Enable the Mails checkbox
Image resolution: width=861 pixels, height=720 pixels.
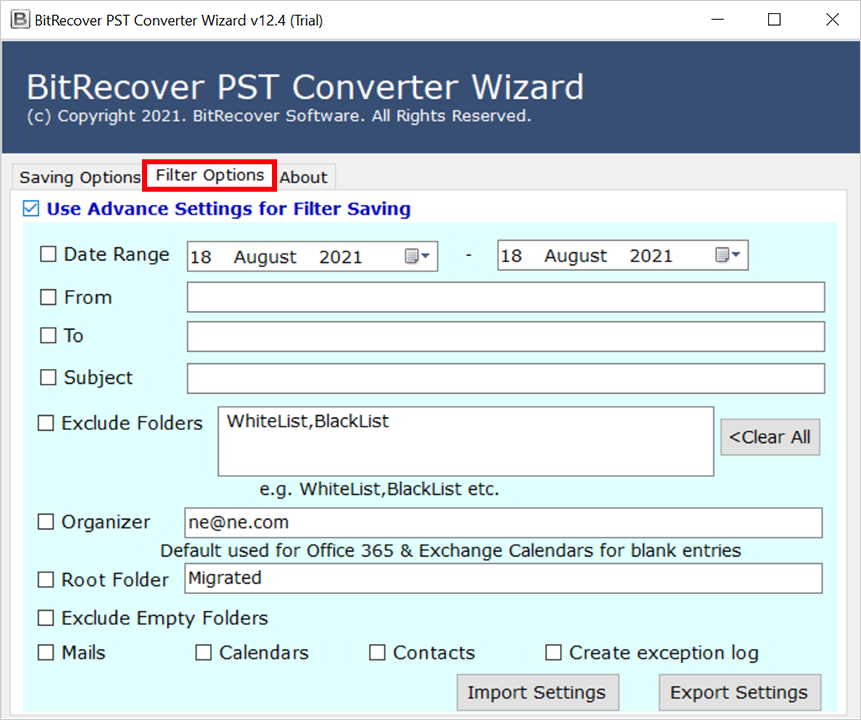45,652
